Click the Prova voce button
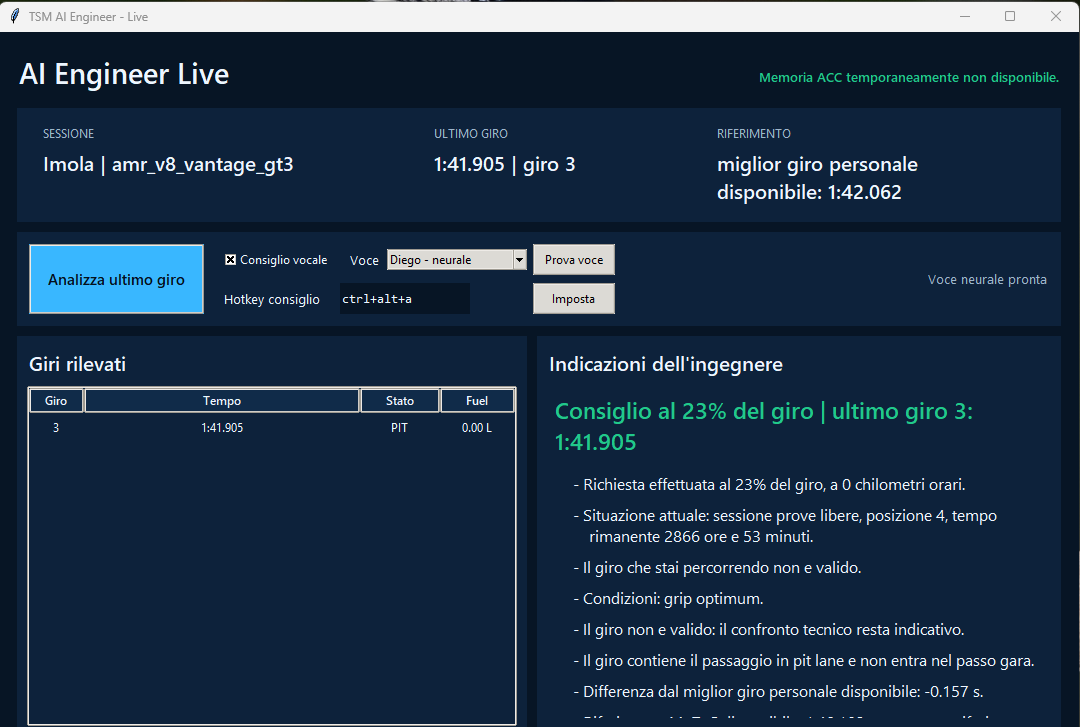Screen dimensions: 1080x727 574,260
